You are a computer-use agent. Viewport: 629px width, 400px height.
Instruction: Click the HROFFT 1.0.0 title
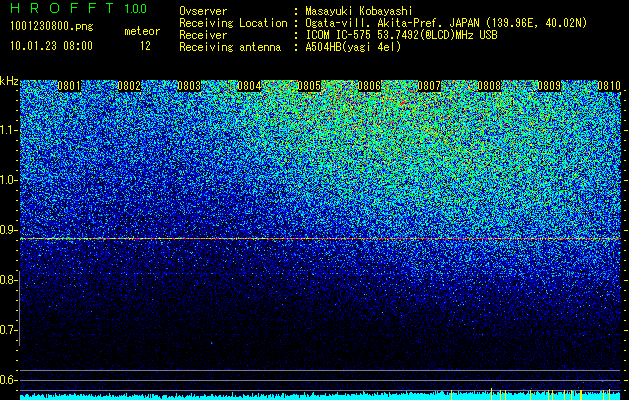tap(79, 8)
